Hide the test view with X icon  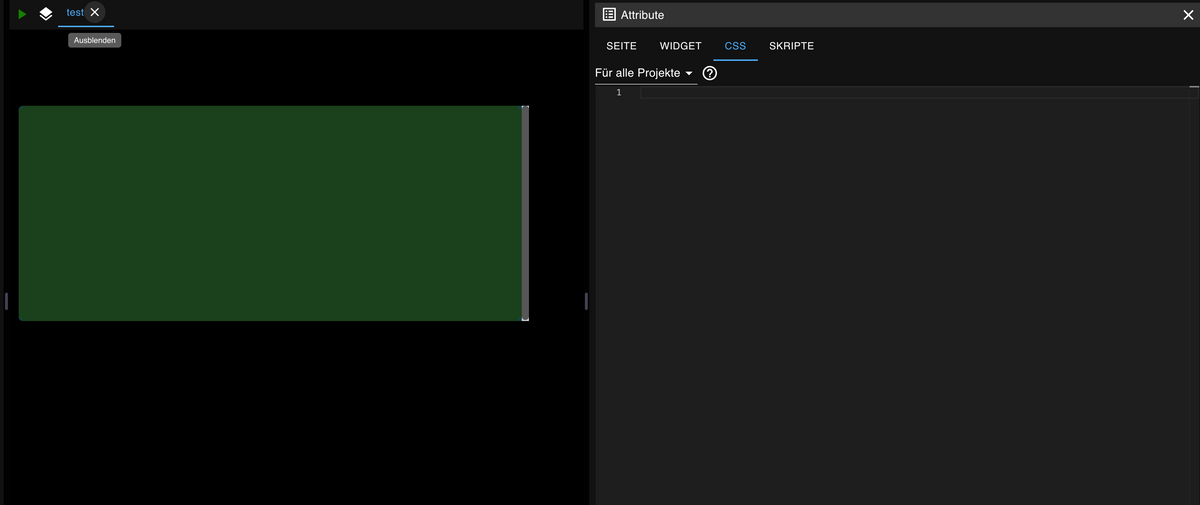(x=95, y=12)
